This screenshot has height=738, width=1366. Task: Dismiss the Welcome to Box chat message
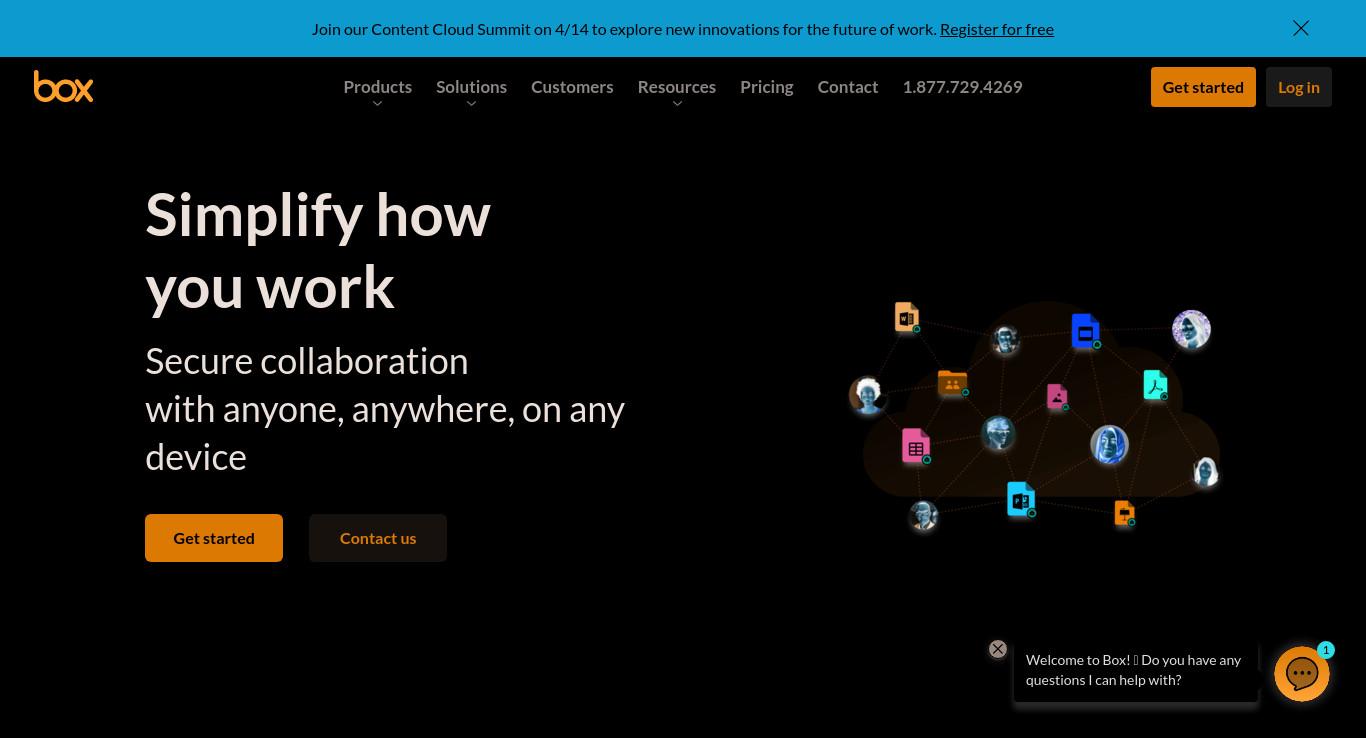point(998,649)
